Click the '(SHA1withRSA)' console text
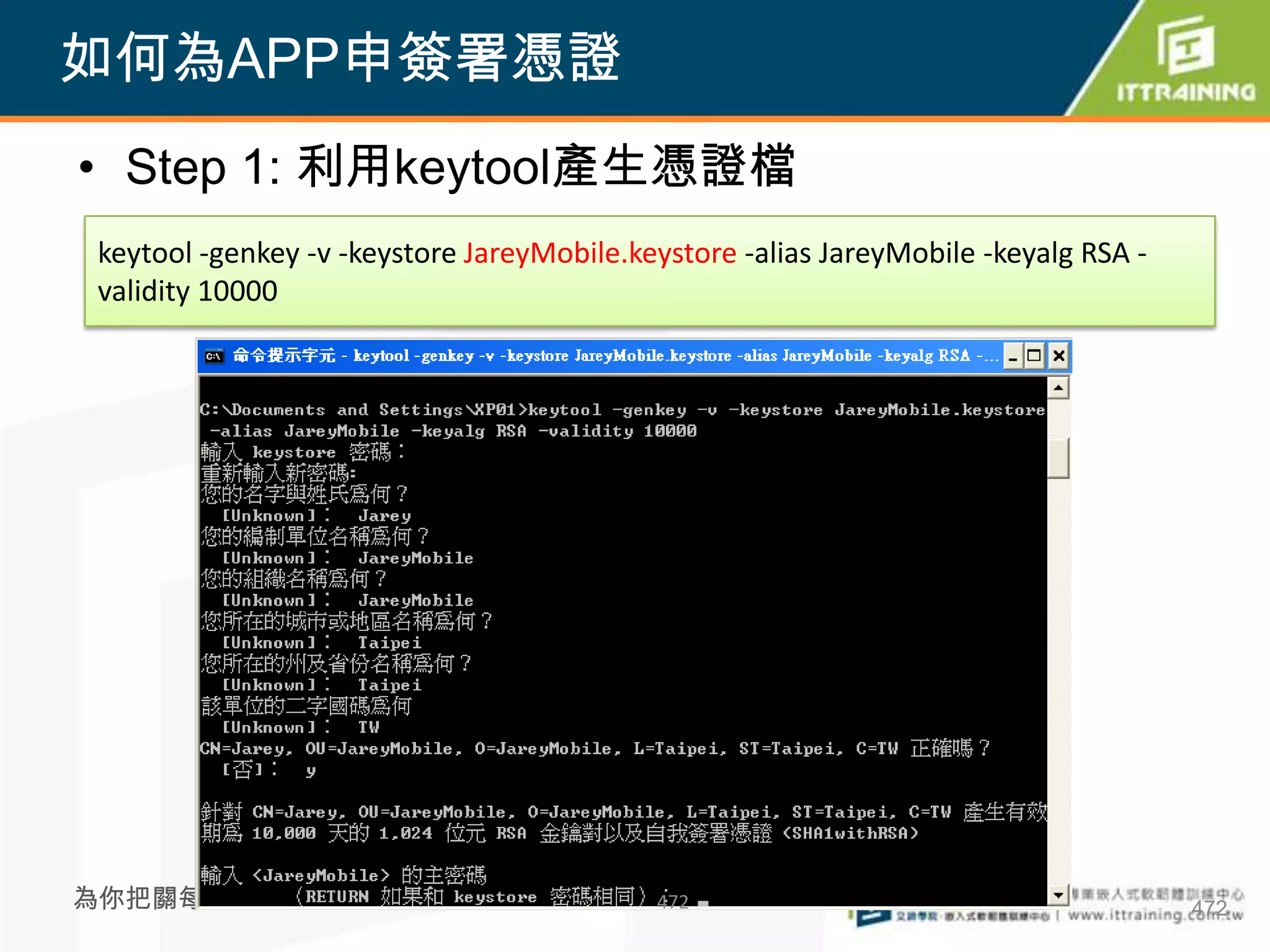The image size is (1270, 952). tap(850, 833)
